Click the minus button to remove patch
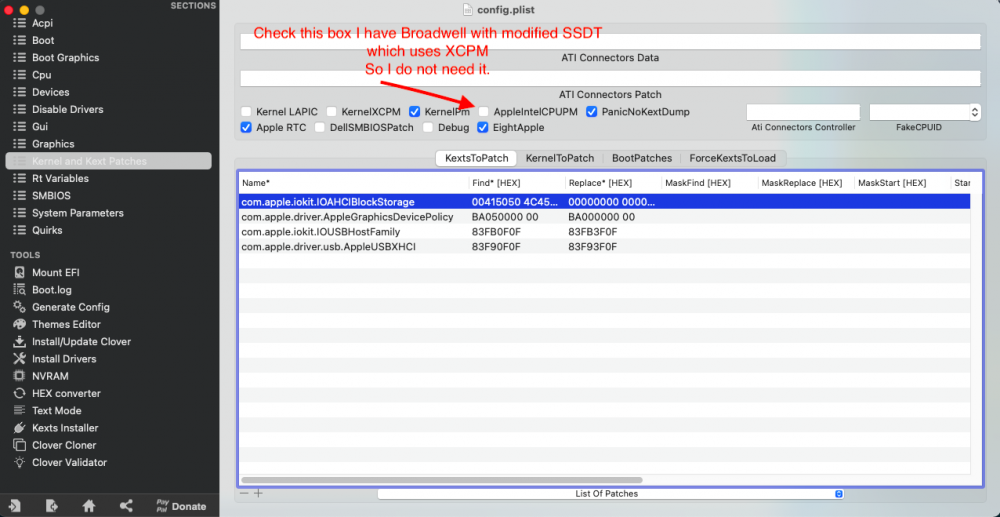Viewport: 1000px width, 517px height. 244,493
